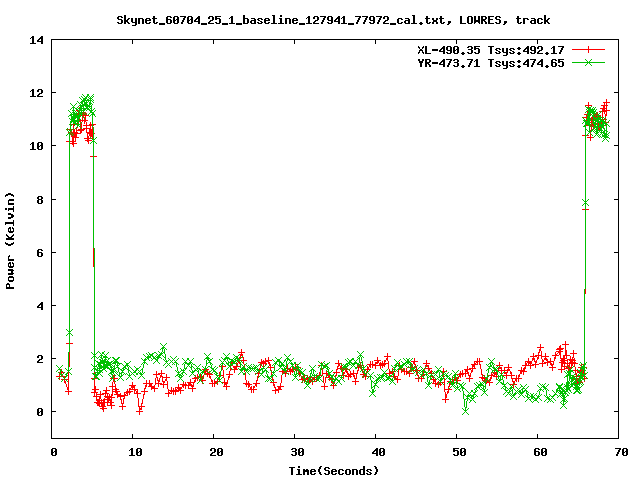The width and height of the screenshot is (640, 480).
Task: Click x-axis tick label 50
Action: pos(459,452)
